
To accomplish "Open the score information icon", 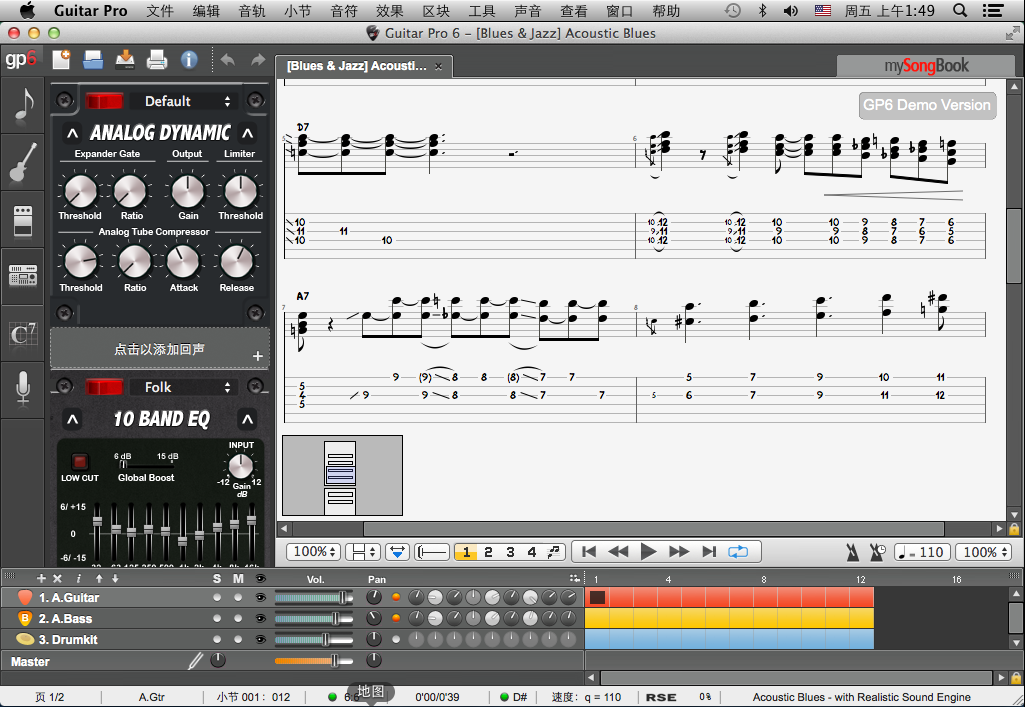I will (x=189, y=59).
